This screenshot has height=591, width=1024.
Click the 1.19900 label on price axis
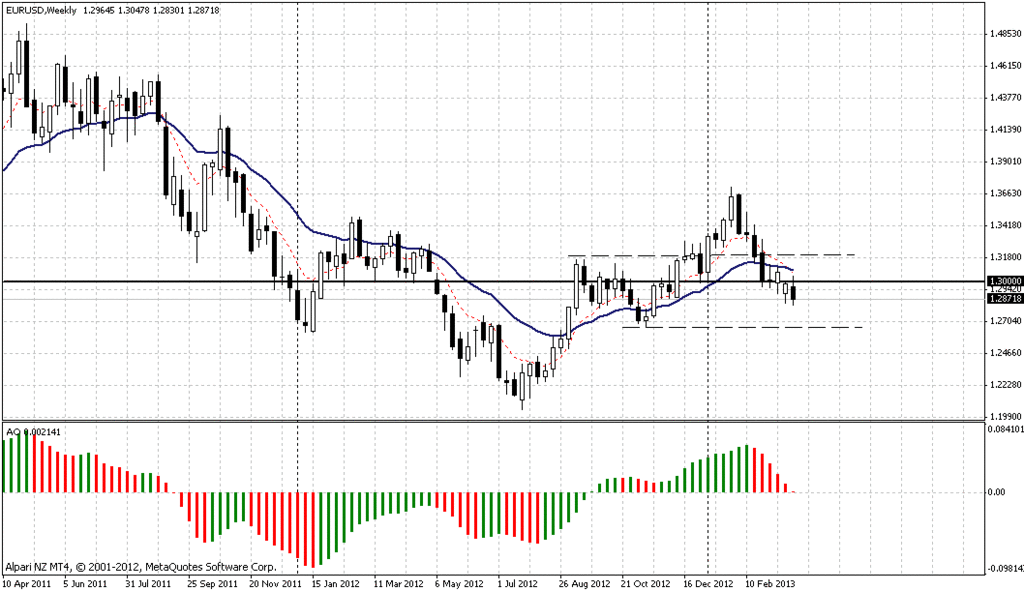(1007, 416)
